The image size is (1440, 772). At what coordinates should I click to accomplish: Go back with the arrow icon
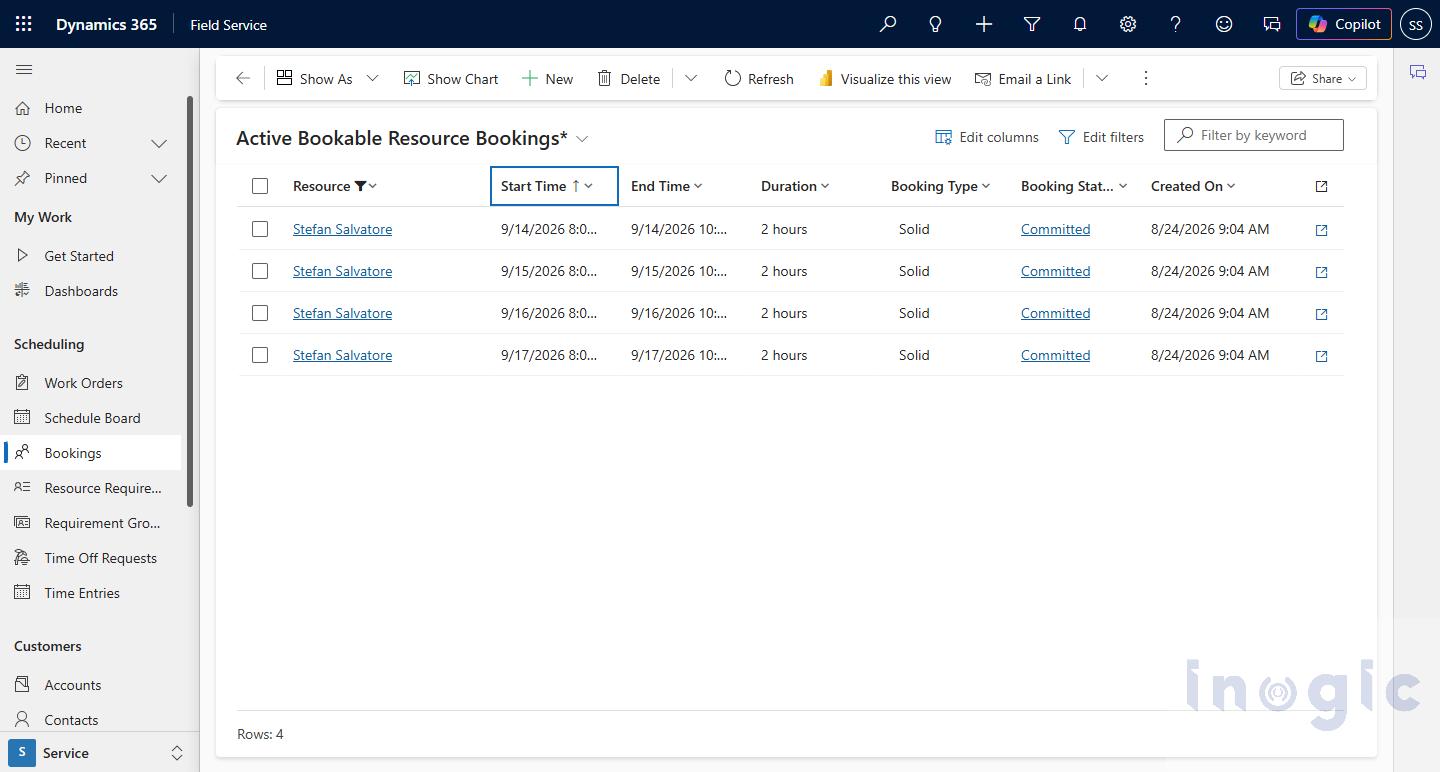243,78
